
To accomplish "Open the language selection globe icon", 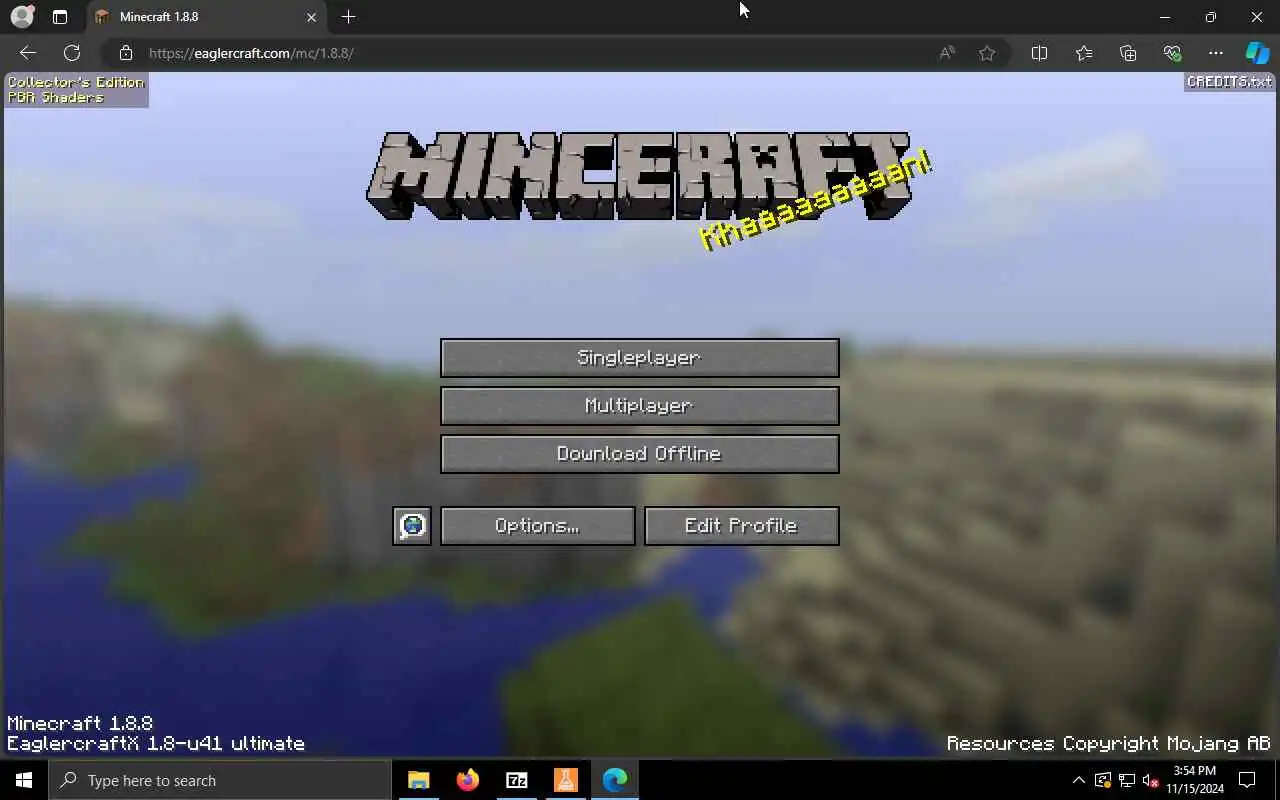I will click(x=412, y=526).
